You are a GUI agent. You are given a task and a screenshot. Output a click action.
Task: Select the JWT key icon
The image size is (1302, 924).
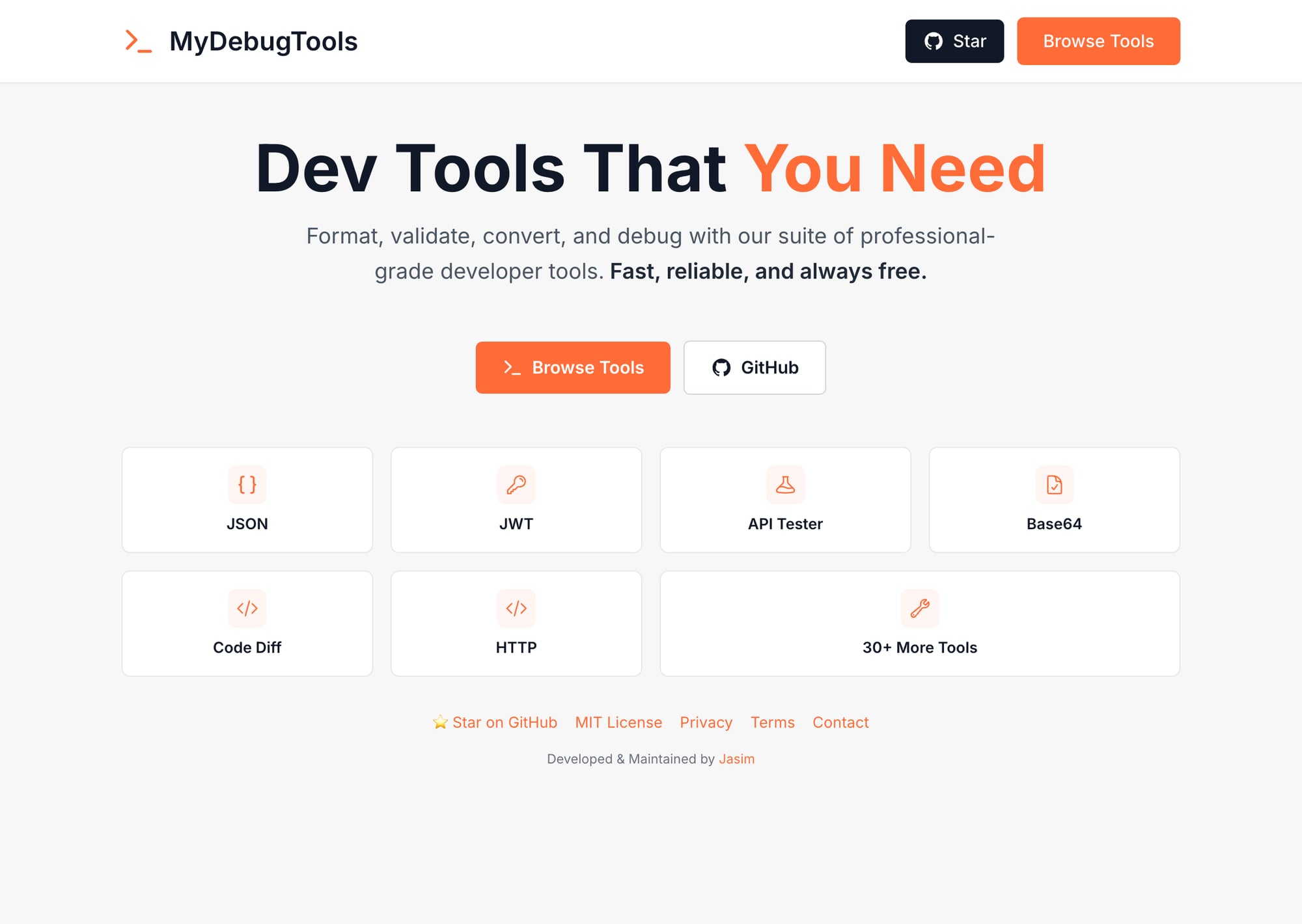click(x=516, y=485)
